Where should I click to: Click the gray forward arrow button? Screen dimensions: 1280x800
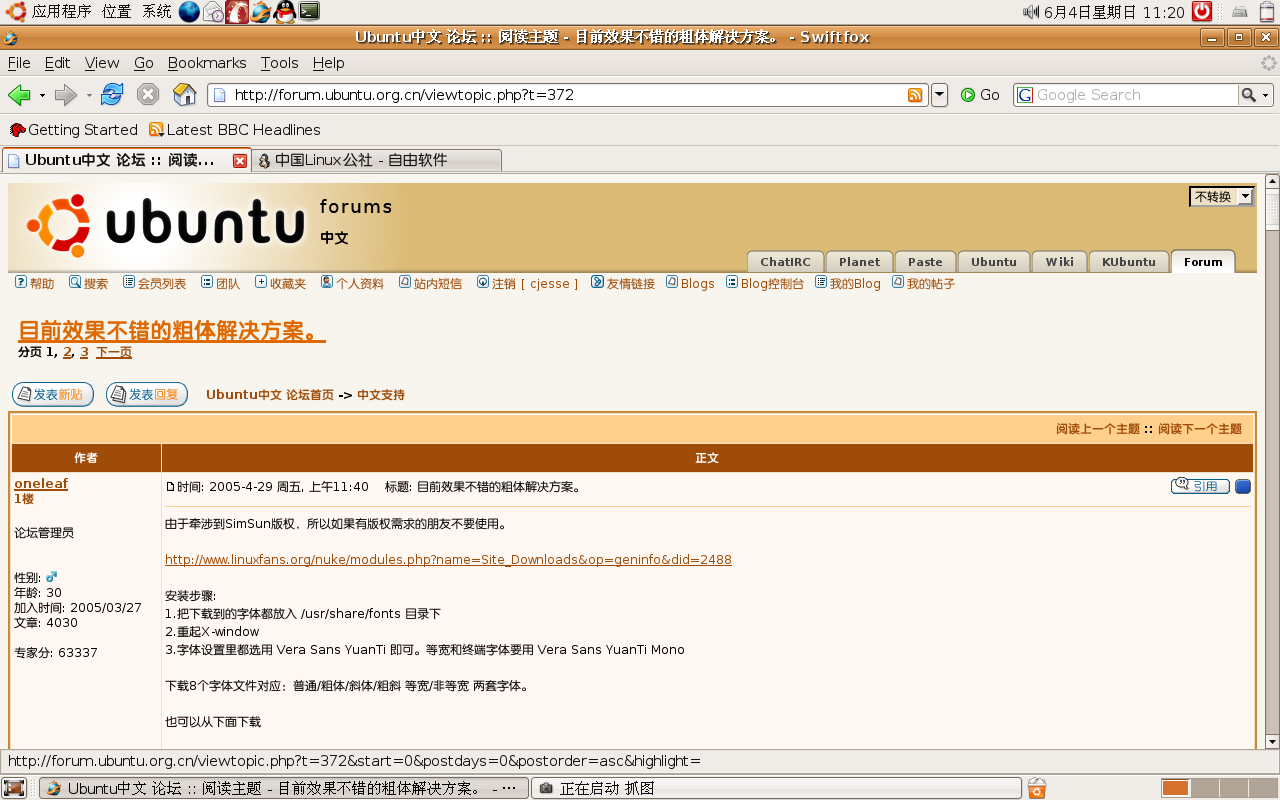pos(66,95)
